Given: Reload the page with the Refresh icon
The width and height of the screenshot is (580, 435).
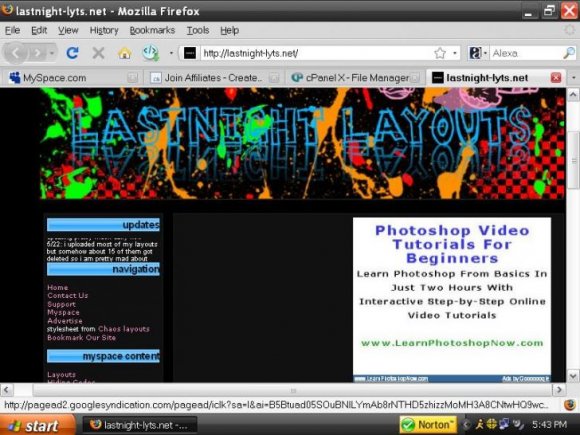Looking at the screenshot, I should click(72, 53).
